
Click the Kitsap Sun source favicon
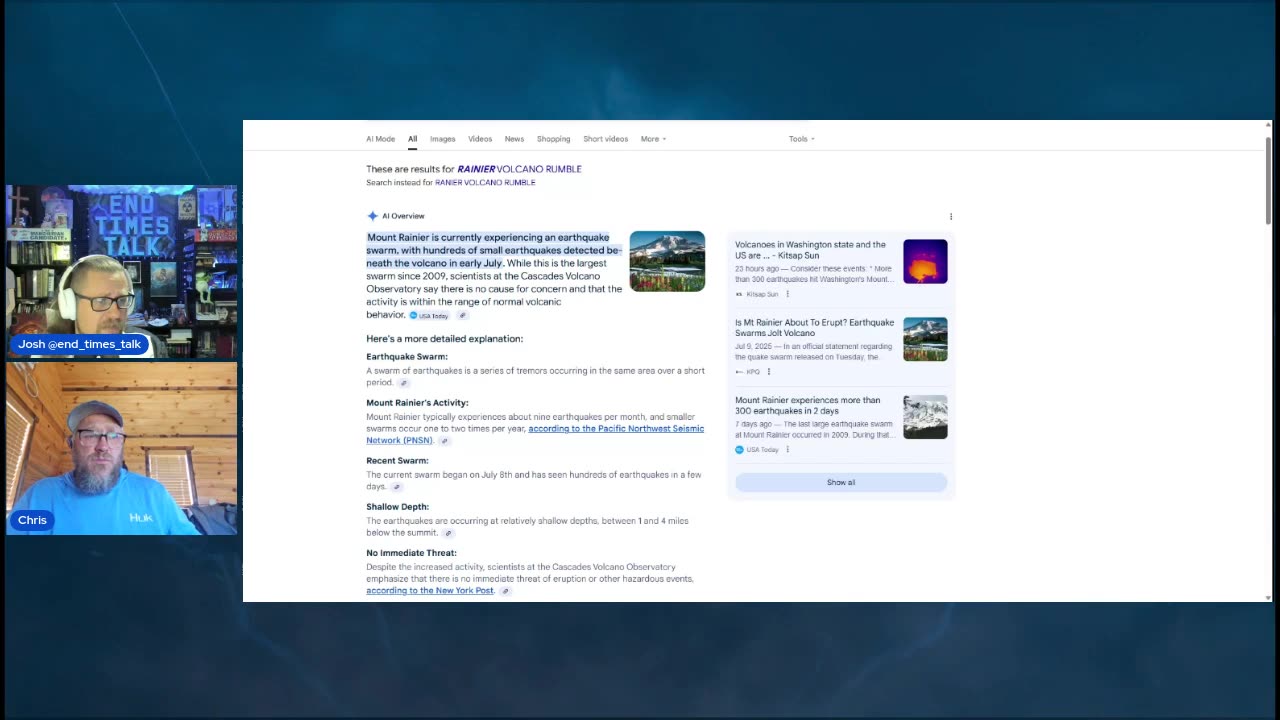[x=739, y=294]
